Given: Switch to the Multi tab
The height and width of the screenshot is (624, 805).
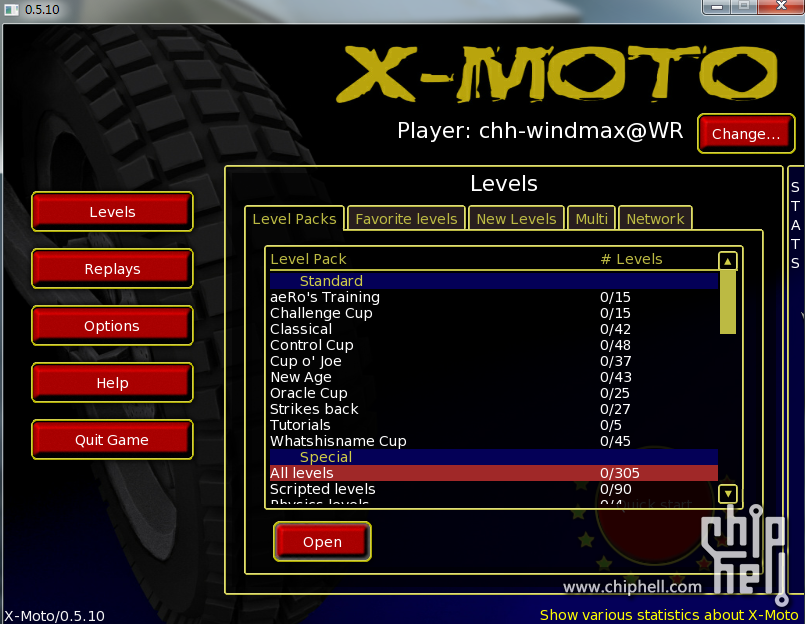Looking at the screenshot, I should (x=591, y=219).
